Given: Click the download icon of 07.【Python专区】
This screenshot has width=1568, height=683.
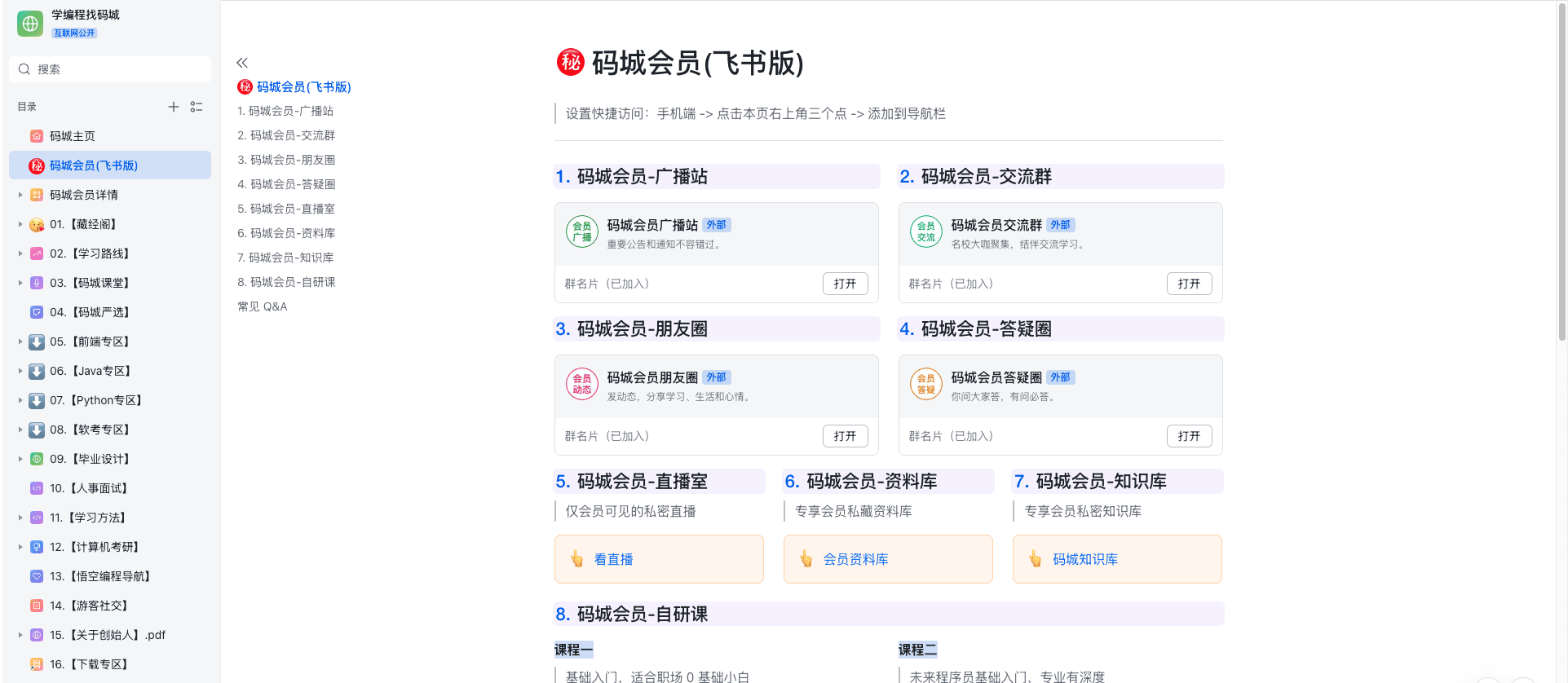Looking at the screenshot, I should tap(37, 400).
